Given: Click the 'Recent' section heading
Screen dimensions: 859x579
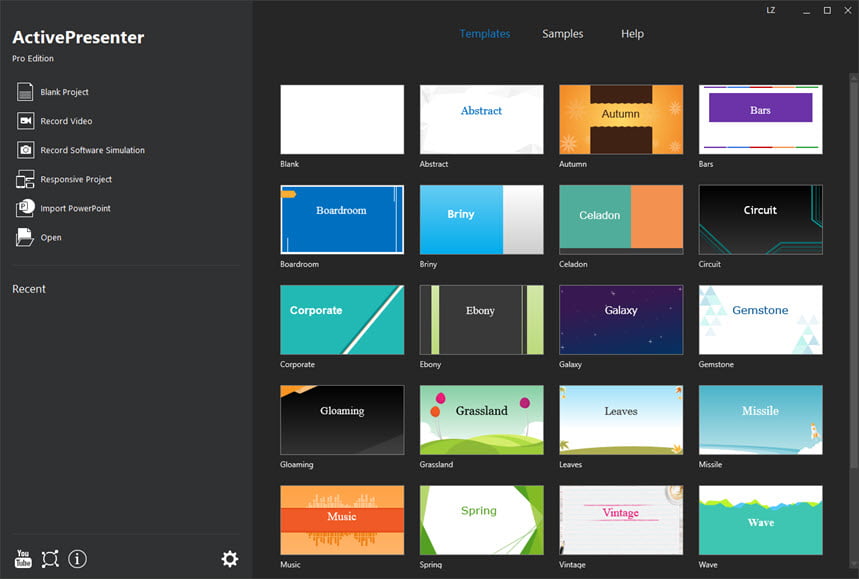Looking at the screenshot, I should 29,289.
